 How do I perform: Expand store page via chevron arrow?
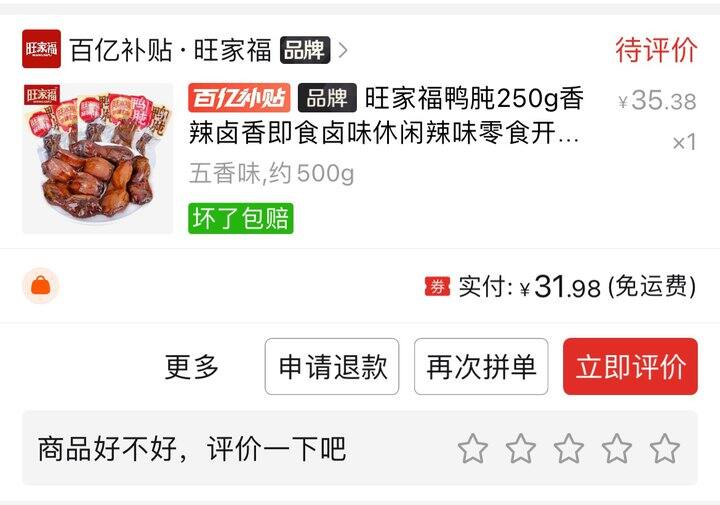pyautogui.click(x=343, y=50)
